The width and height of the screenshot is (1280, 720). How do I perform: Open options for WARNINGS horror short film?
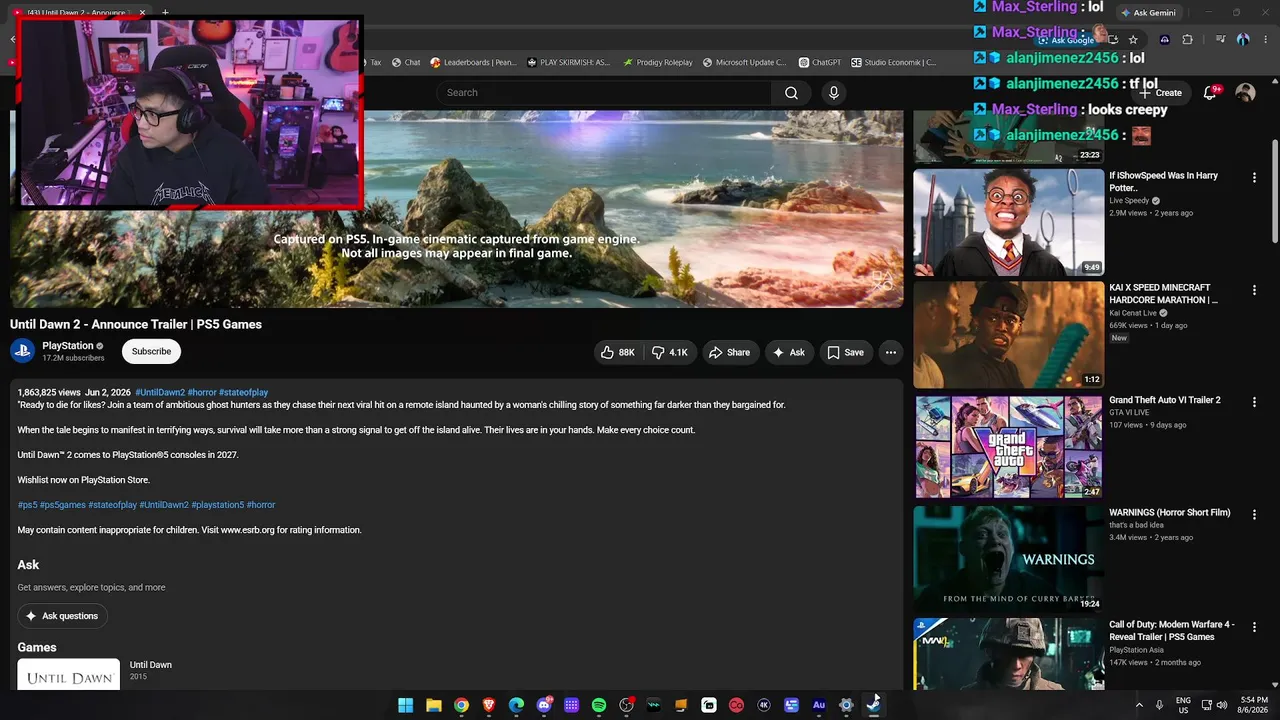(x=1254, y=515)
